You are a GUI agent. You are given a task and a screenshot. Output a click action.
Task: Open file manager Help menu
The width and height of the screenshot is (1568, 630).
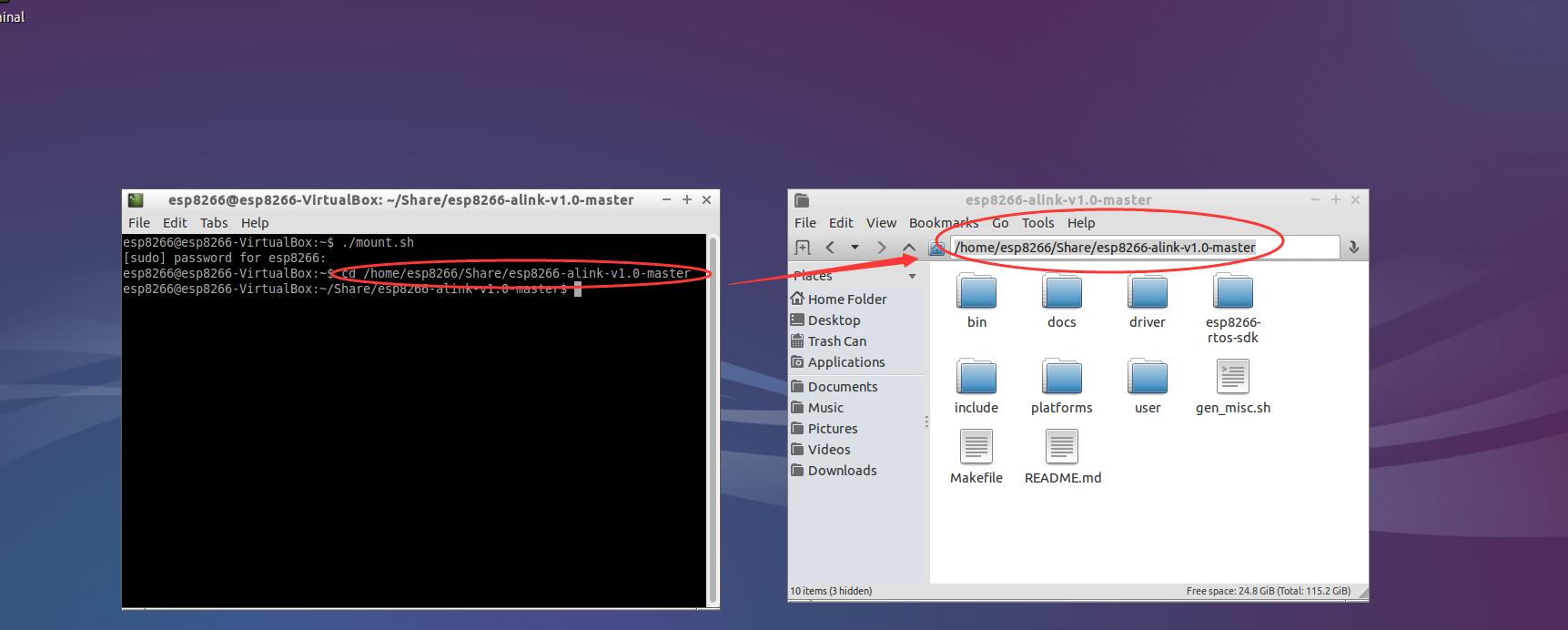1081,222
